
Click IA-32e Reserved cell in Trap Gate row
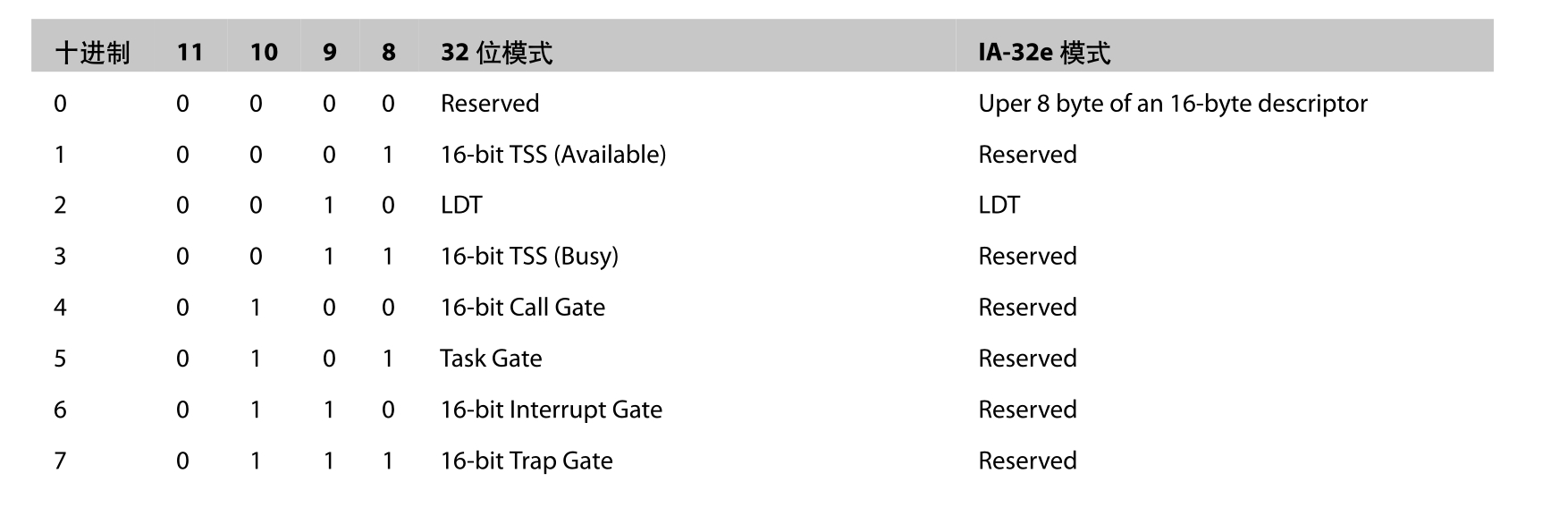click(x=1027, y=461)
